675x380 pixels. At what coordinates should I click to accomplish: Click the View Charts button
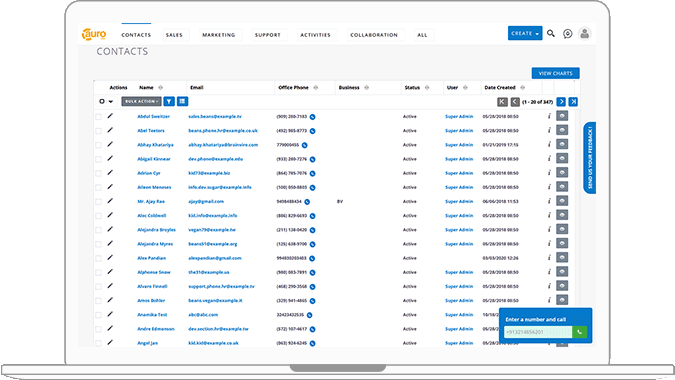[x=555, y=73]
